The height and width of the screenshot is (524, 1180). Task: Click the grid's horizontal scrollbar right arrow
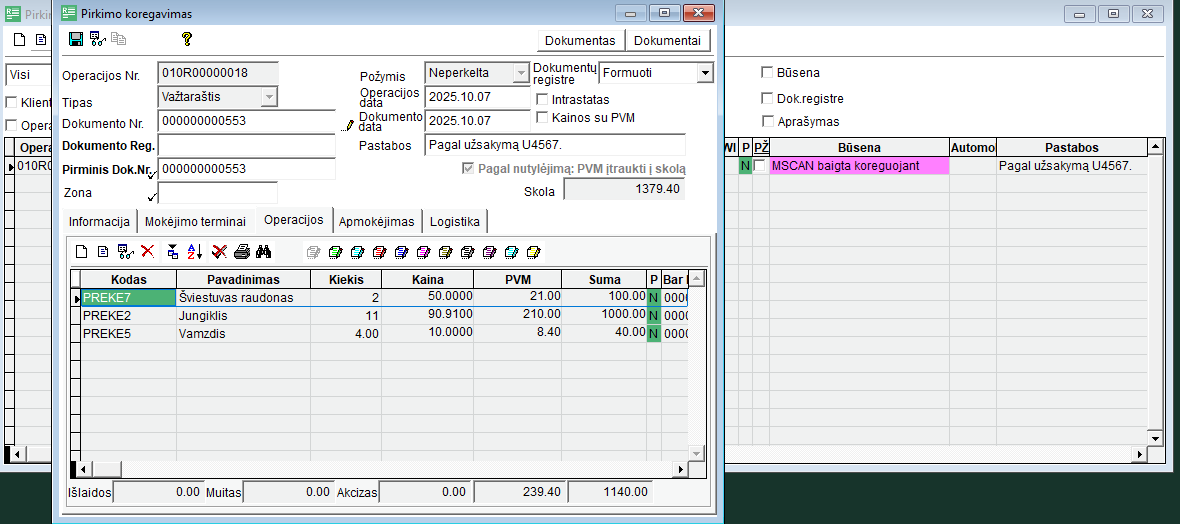coord(682,469)
